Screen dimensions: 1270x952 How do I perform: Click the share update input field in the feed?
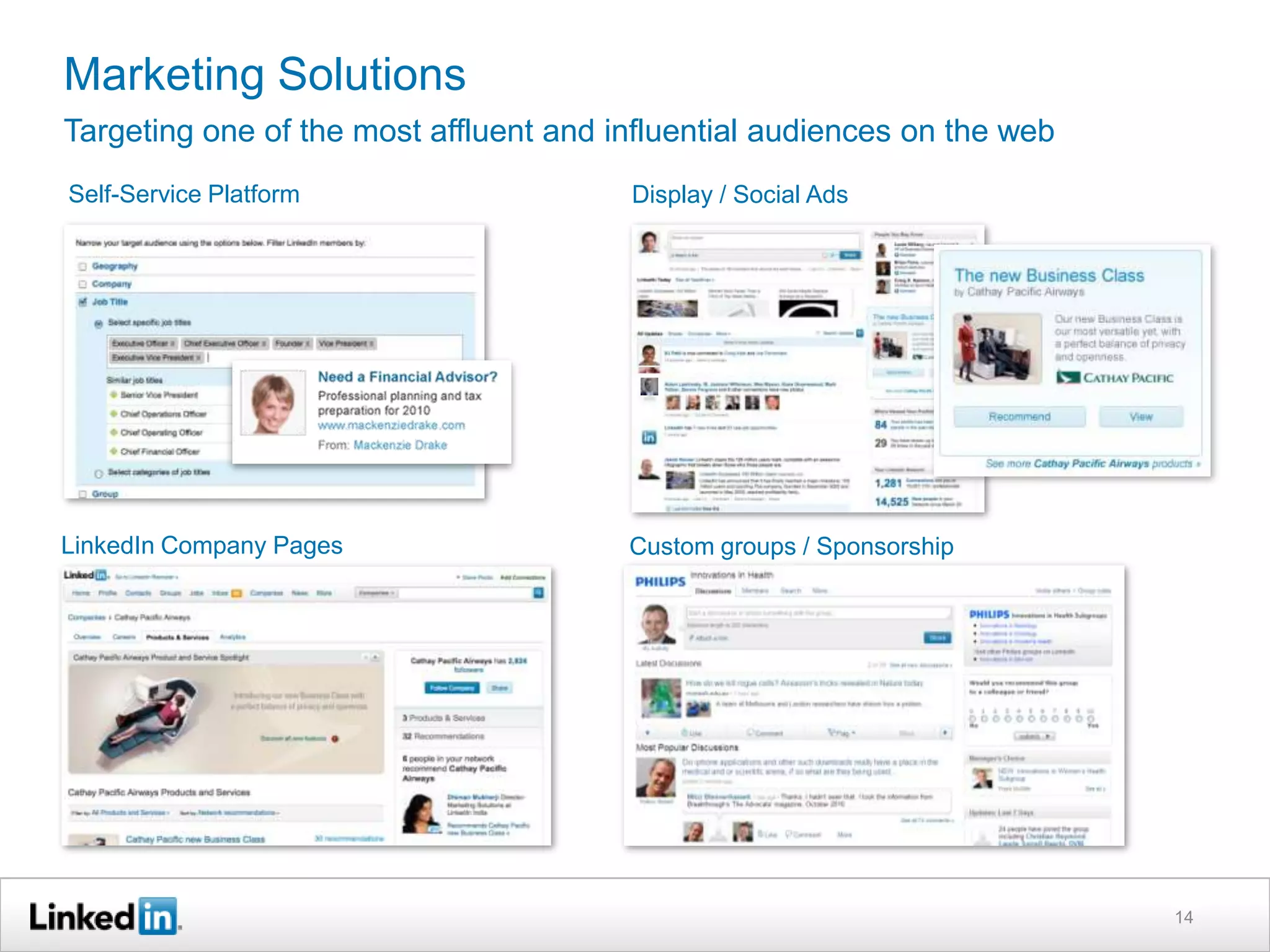pyautogui.click(x=765, y=240)
